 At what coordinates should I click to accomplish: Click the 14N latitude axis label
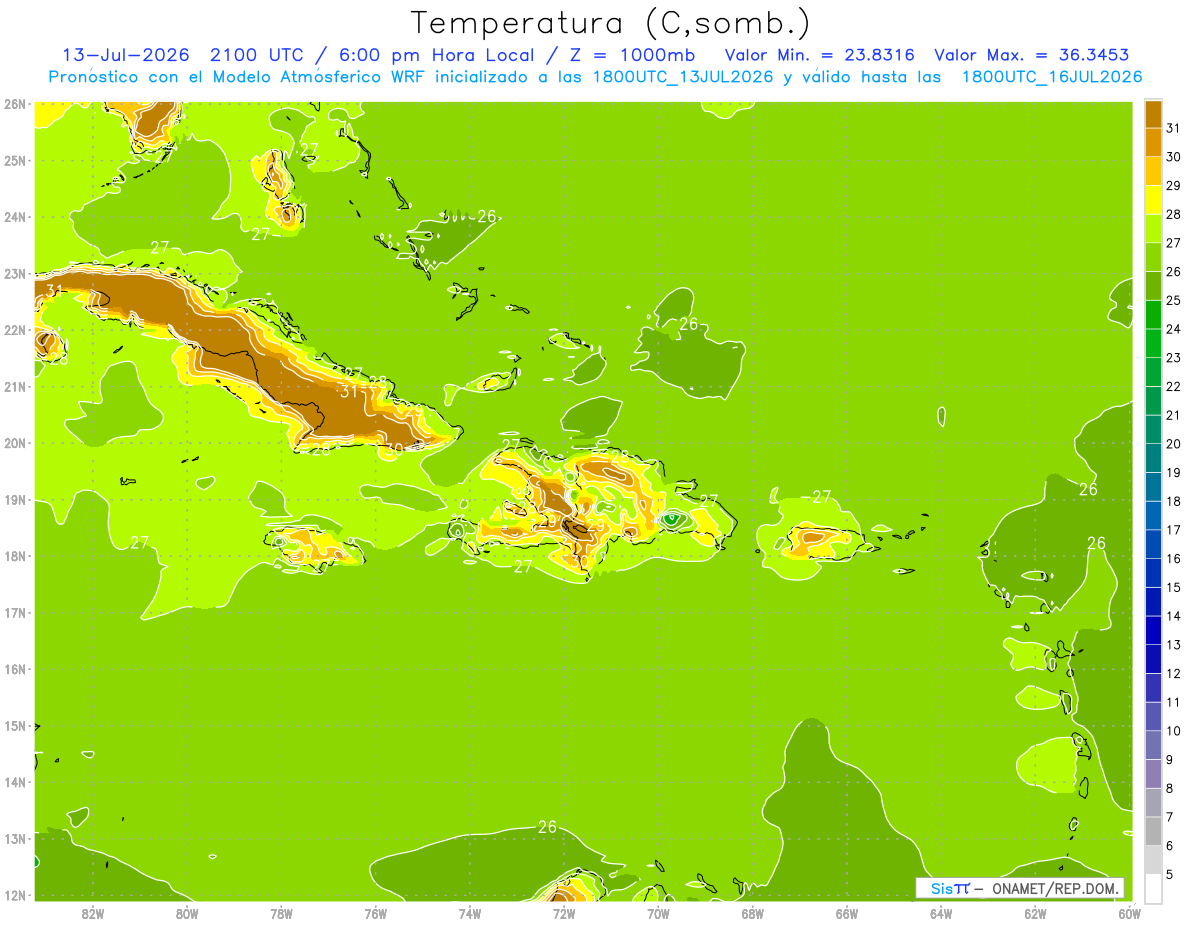(x=14, y=782)
